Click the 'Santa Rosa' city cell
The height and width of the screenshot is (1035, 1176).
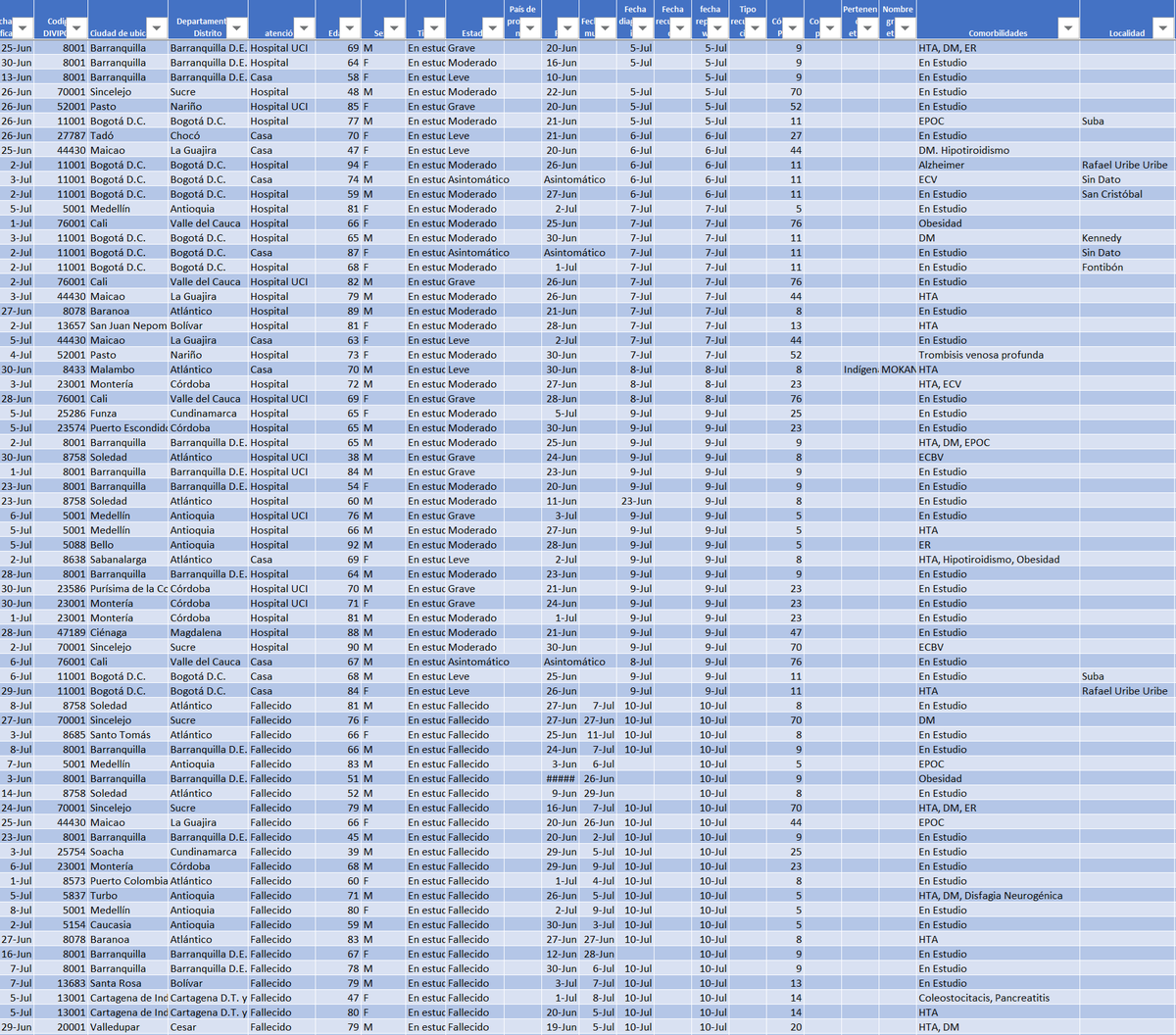point(127,983)
